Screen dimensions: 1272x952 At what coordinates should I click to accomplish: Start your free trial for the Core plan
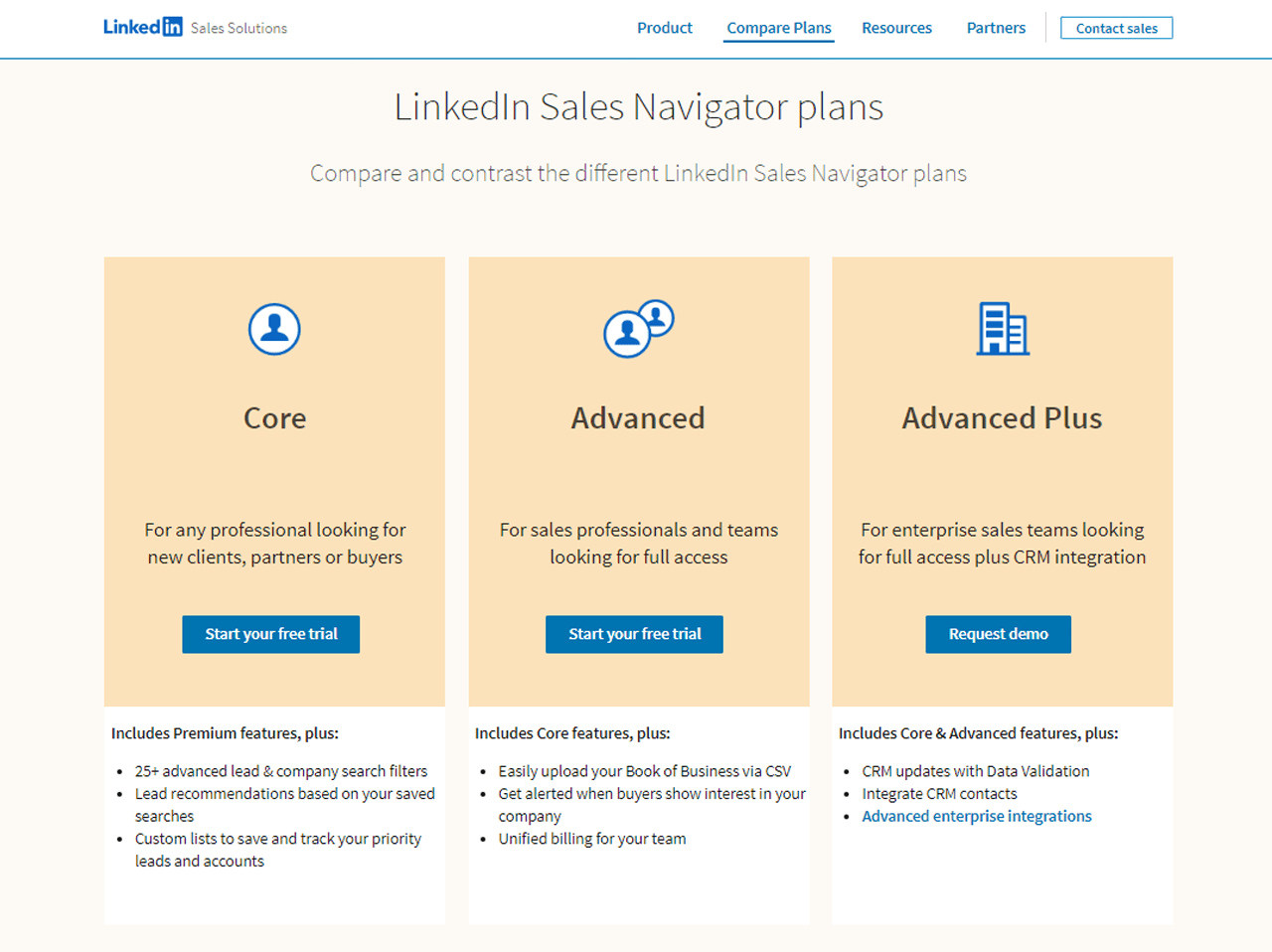click(x=270, y=634)
